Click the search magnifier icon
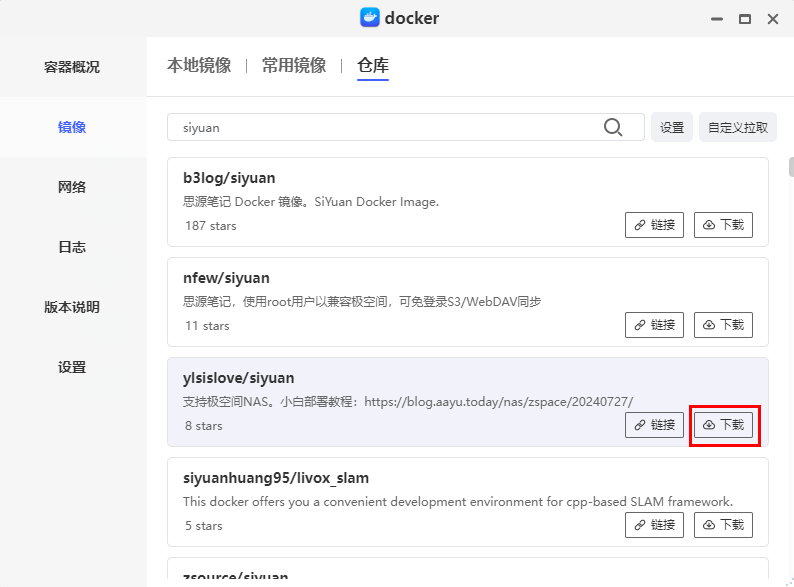This screenshot has height=587, width=794. pyautogui.click(x=613, y=127)
